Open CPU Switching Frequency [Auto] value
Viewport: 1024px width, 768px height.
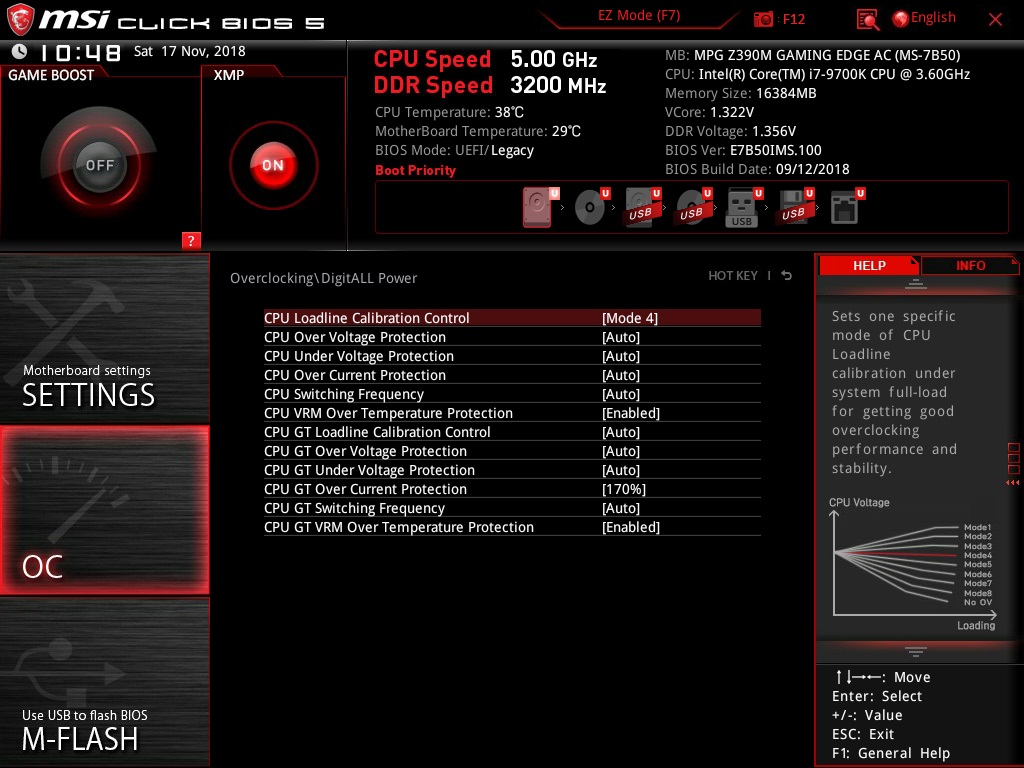click(x=620, y=394)
